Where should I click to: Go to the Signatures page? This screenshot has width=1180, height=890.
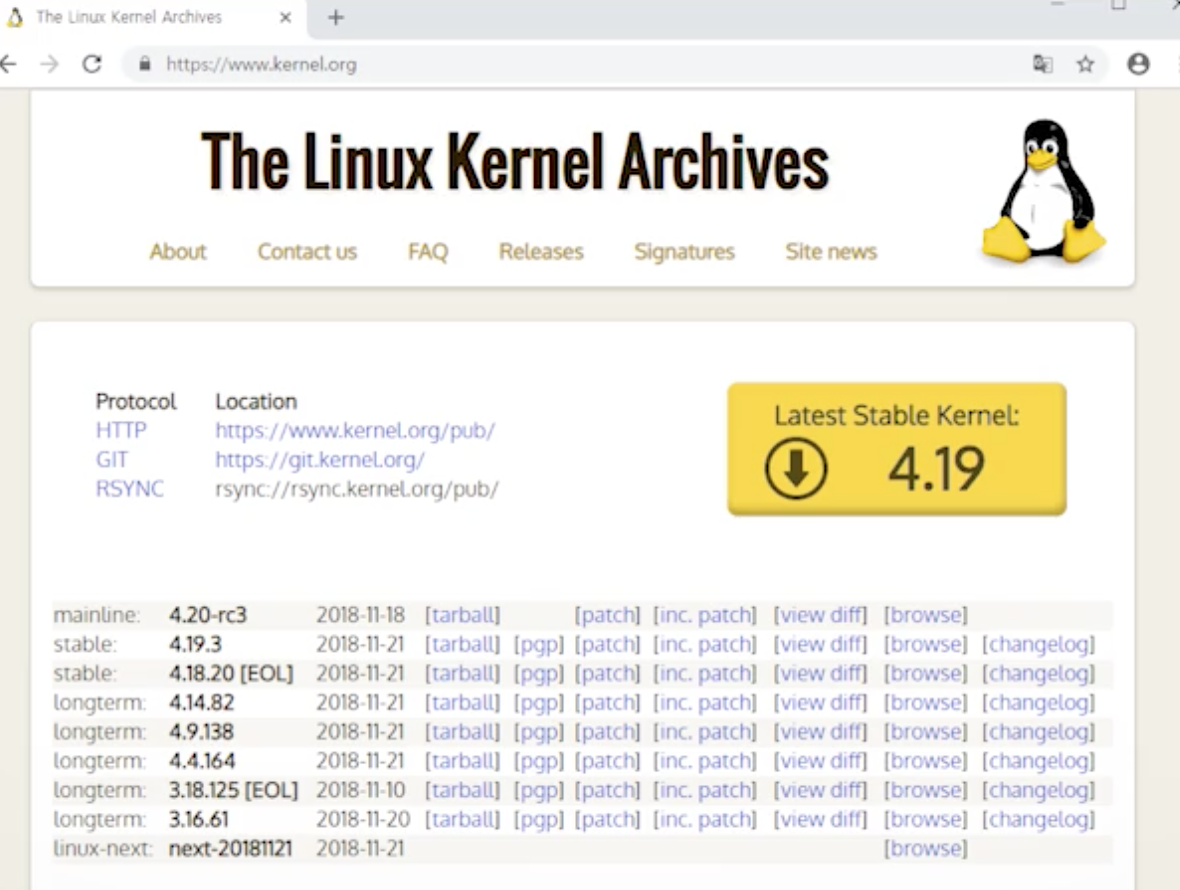(x=684, y=251)
